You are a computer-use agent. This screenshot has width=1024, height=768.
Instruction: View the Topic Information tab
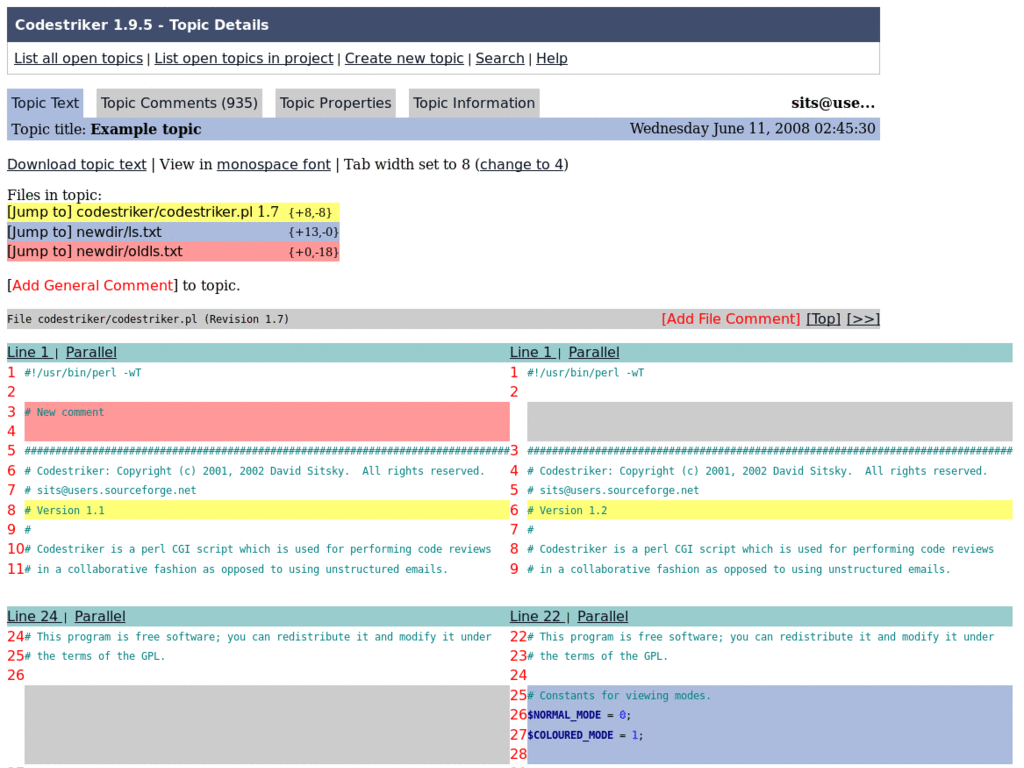coord(474,103)
